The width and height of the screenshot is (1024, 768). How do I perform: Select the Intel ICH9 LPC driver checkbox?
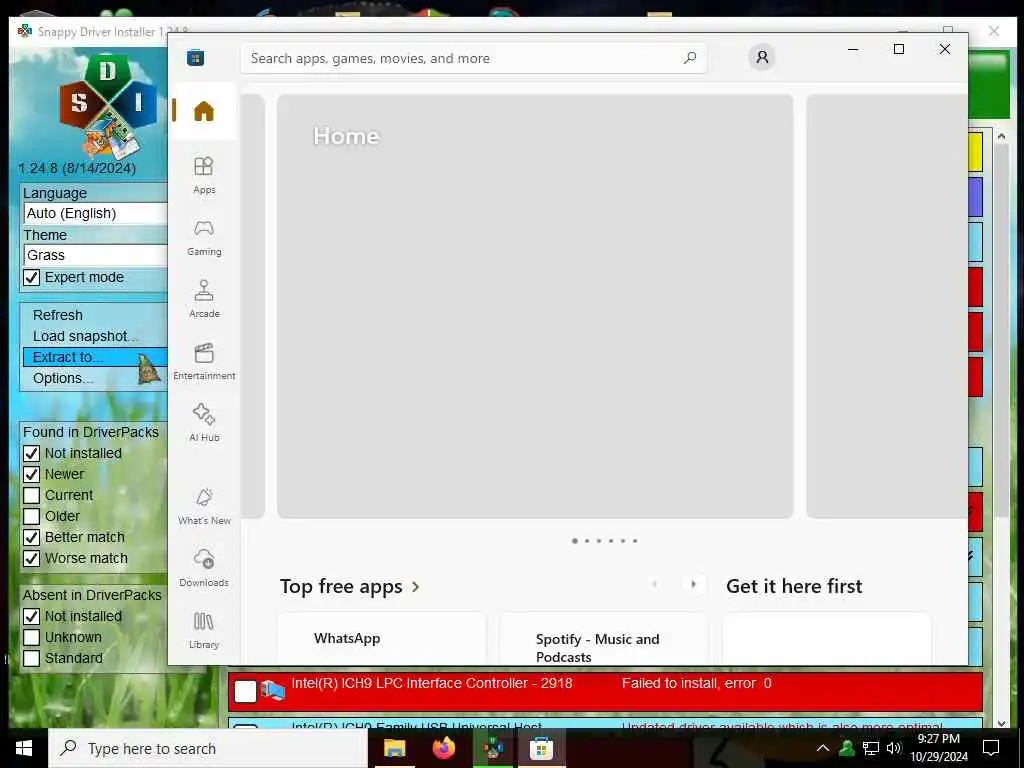pos(246,691)
